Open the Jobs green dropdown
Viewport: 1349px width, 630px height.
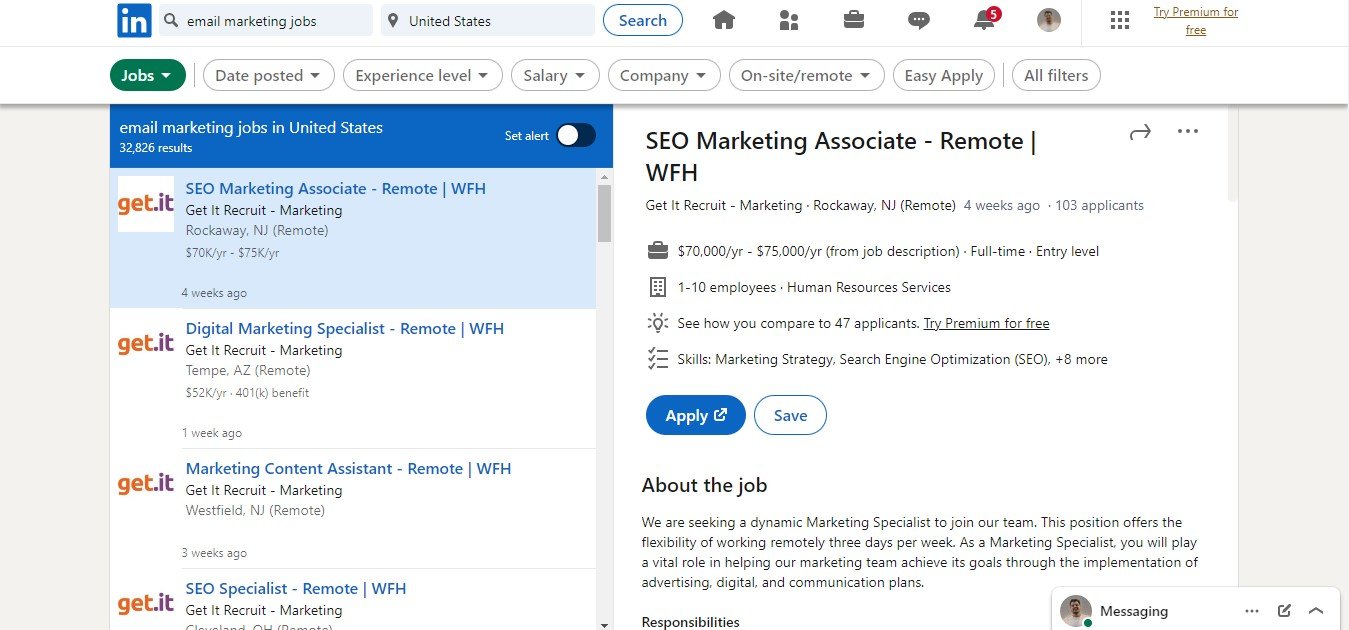click(x=147, y=75)
